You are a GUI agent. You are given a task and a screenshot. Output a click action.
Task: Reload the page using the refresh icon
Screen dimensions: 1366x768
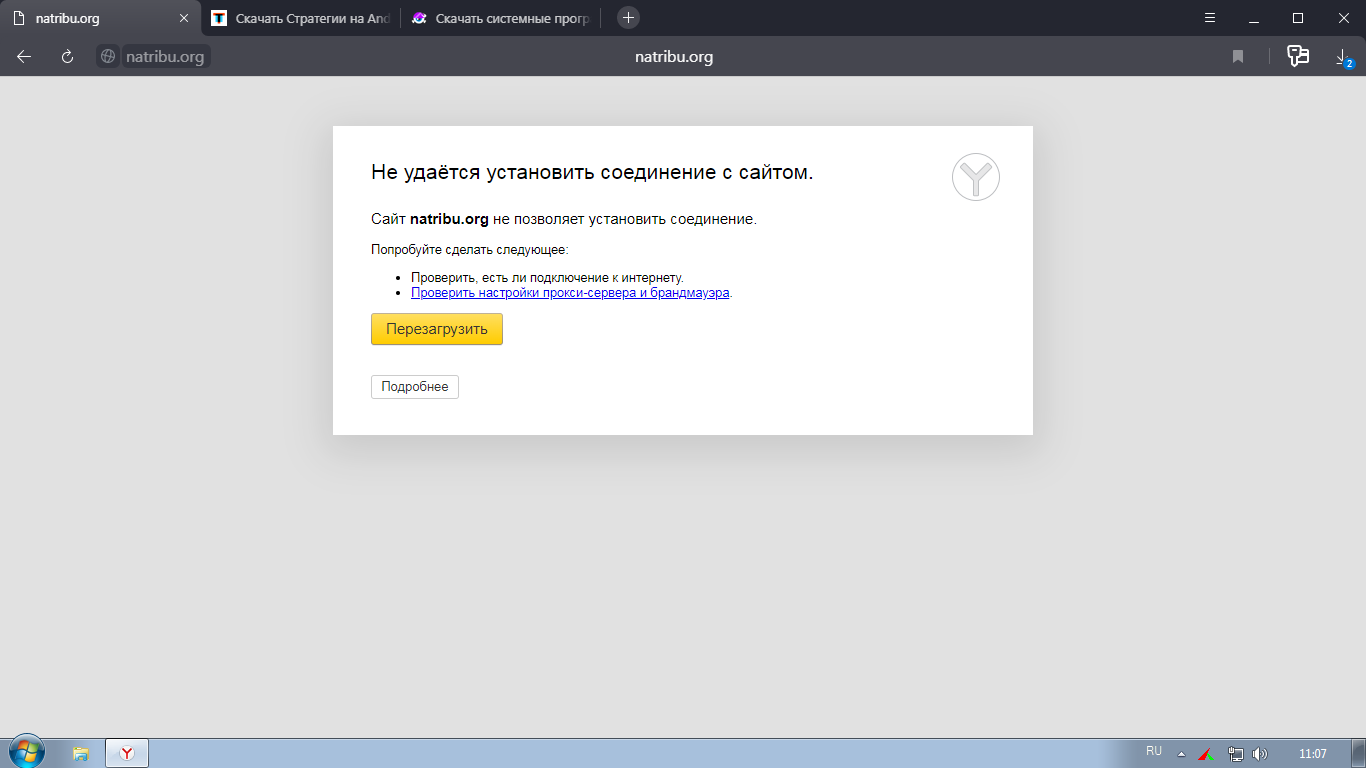[68, 57]
